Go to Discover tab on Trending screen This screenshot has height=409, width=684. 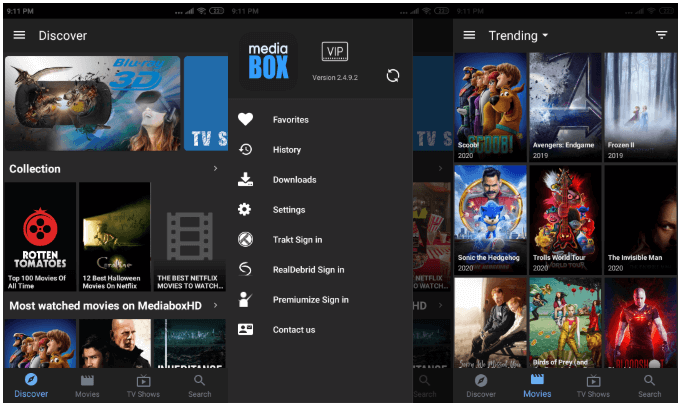point(482,387)
